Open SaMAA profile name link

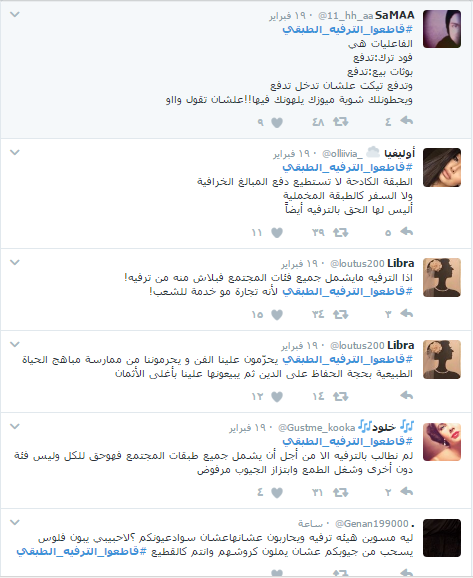pos(394,15)
